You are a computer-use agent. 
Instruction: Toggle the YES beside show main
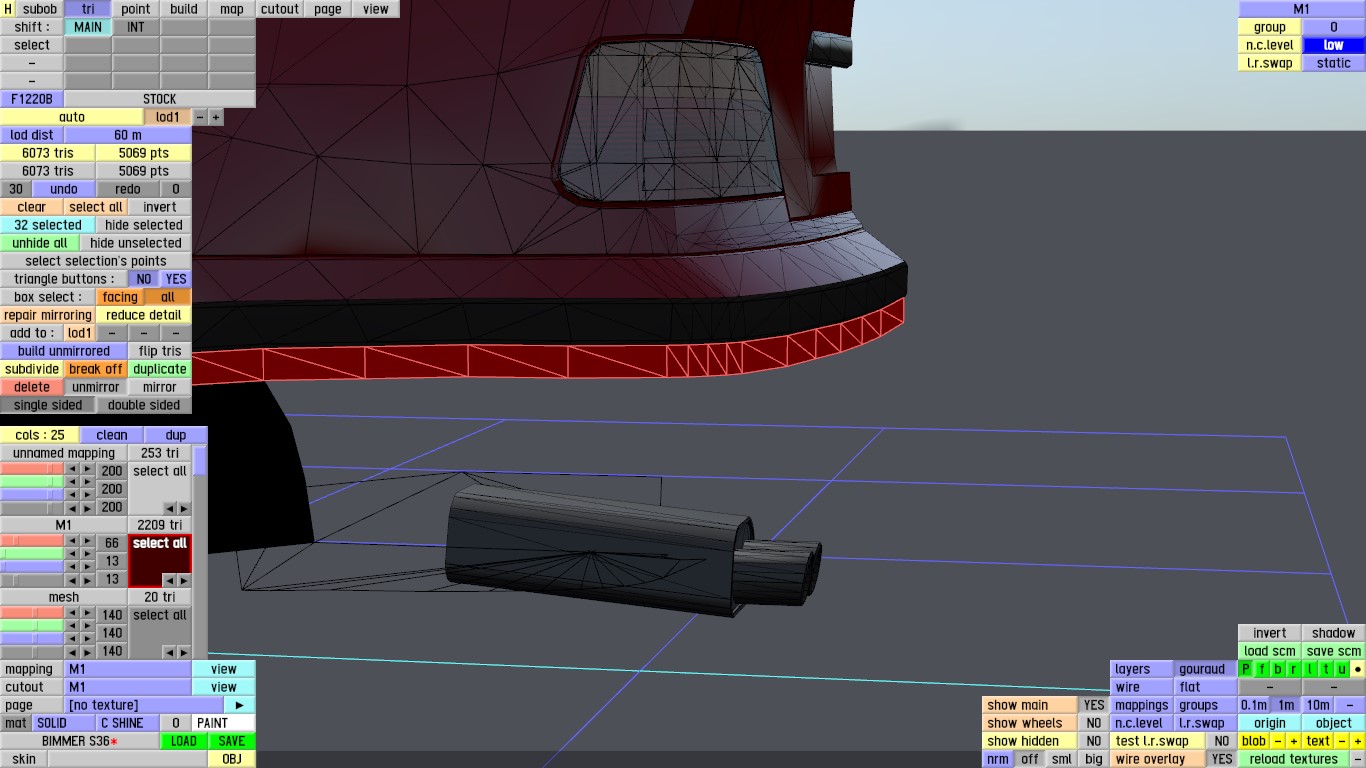click(x=1094, y=705)
